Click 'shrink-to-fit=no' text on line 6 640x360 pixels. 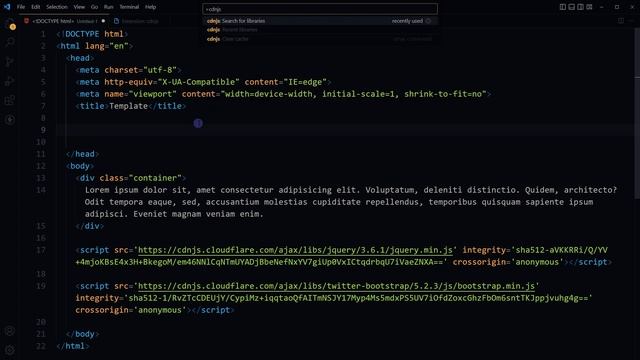(x=443, y=94)
